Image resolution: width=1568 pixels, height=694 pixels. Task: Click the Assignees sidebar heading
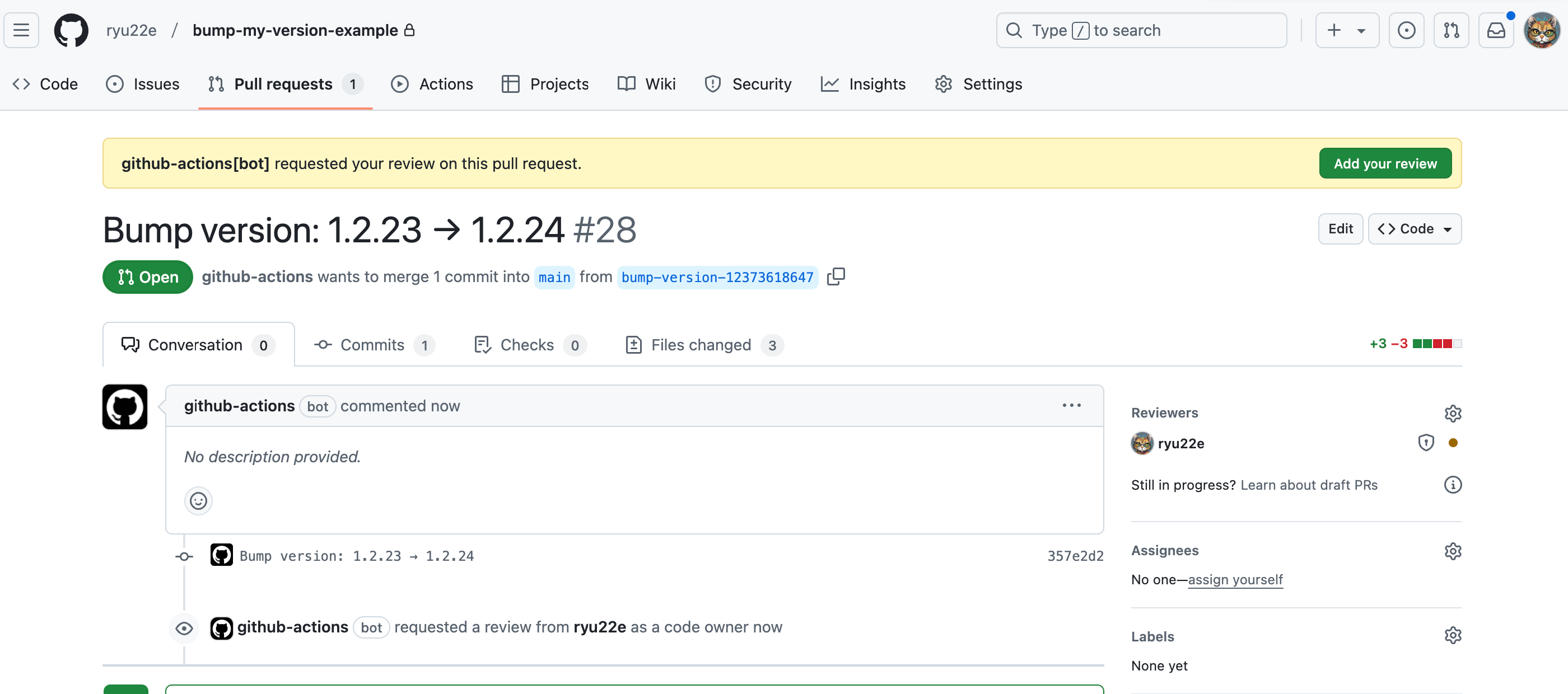point(1164,551)
